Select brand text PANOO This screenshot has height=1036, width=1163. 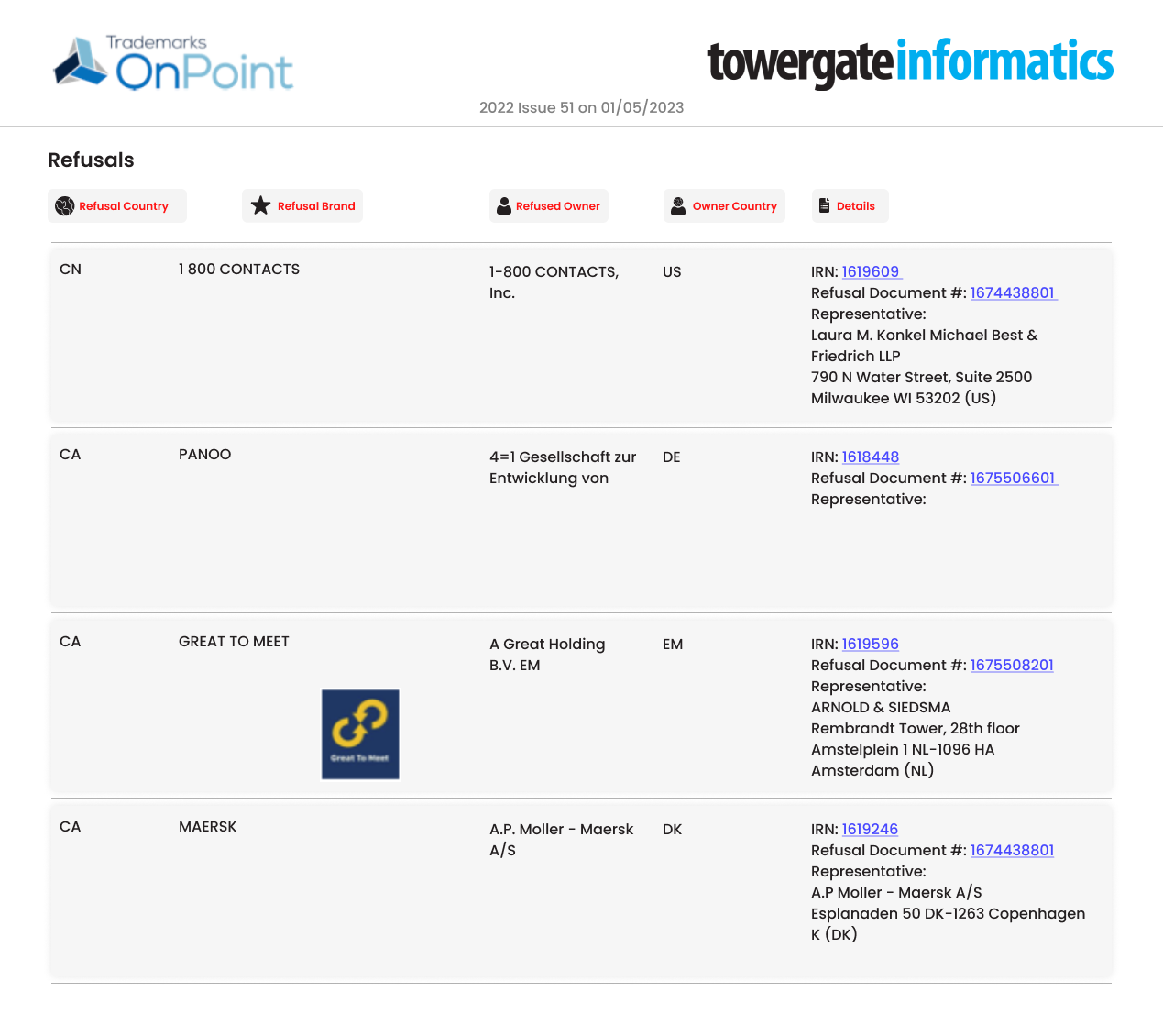[205, 454]
